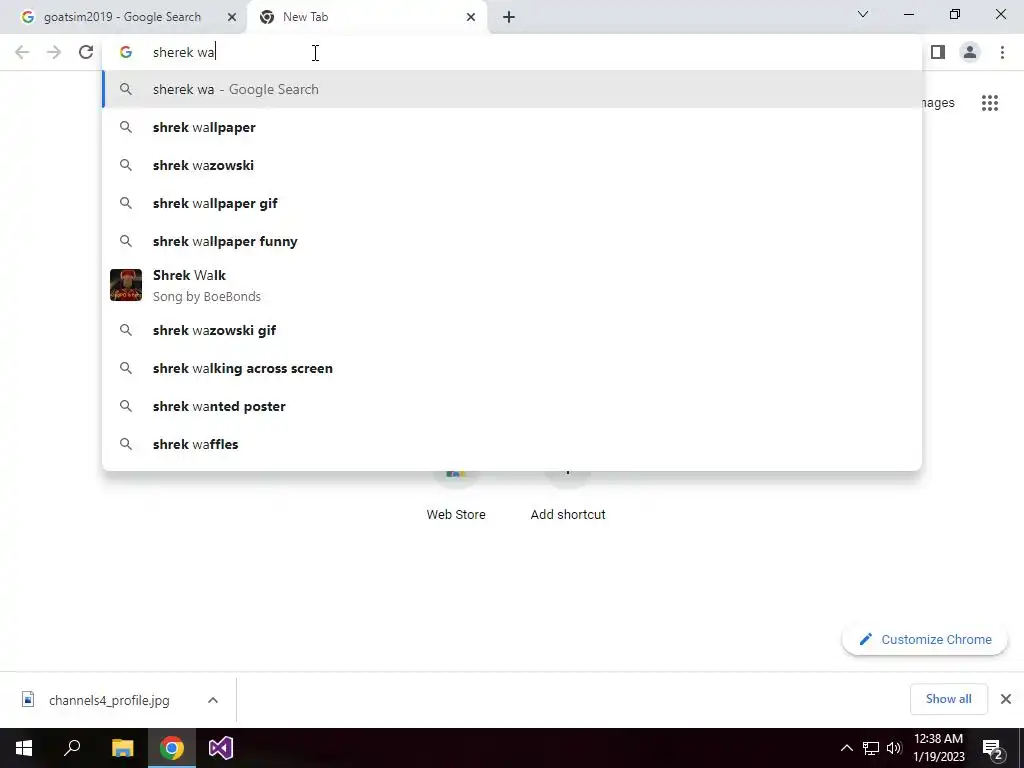Go back using the back arrow
Screen dimensions: 1024x768
(x=22, y=52)
